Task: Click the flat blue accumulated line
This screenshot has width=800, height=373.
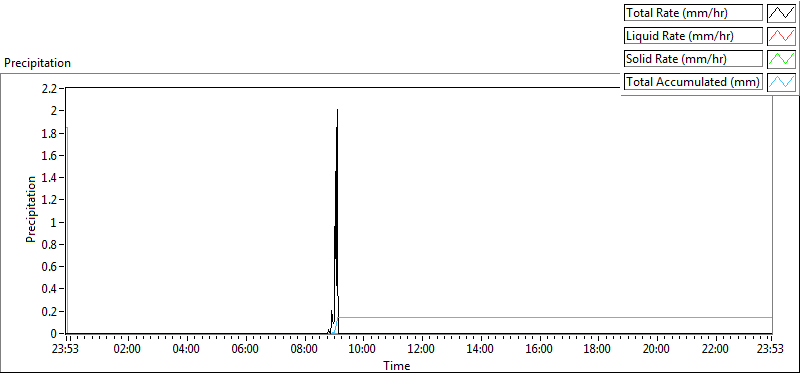Action: click(x=555, y=317)
